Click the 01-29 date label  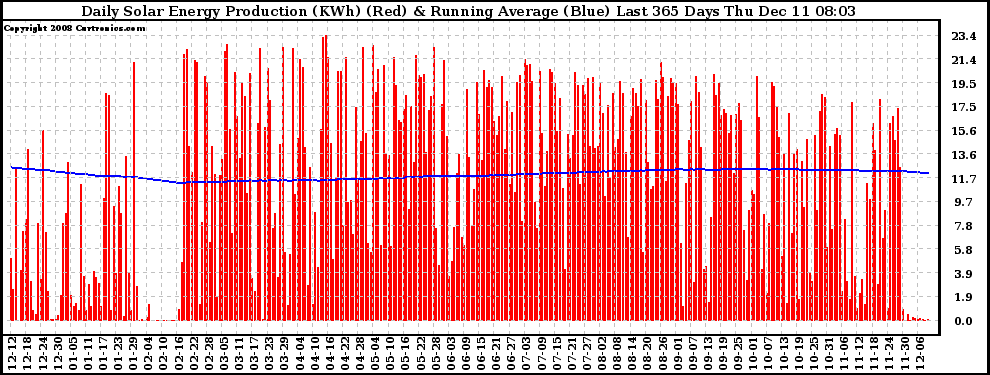point(133,353)
